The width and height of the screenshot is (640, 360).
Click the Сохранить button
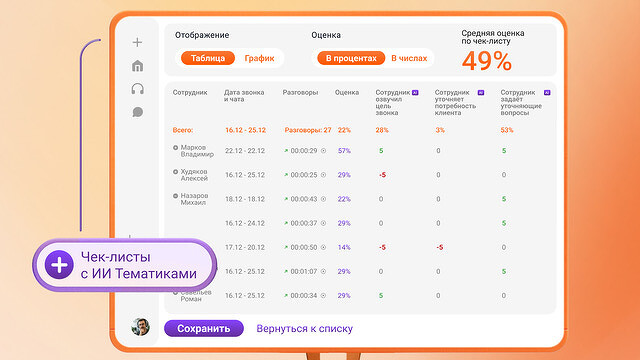tap(204, 329)
